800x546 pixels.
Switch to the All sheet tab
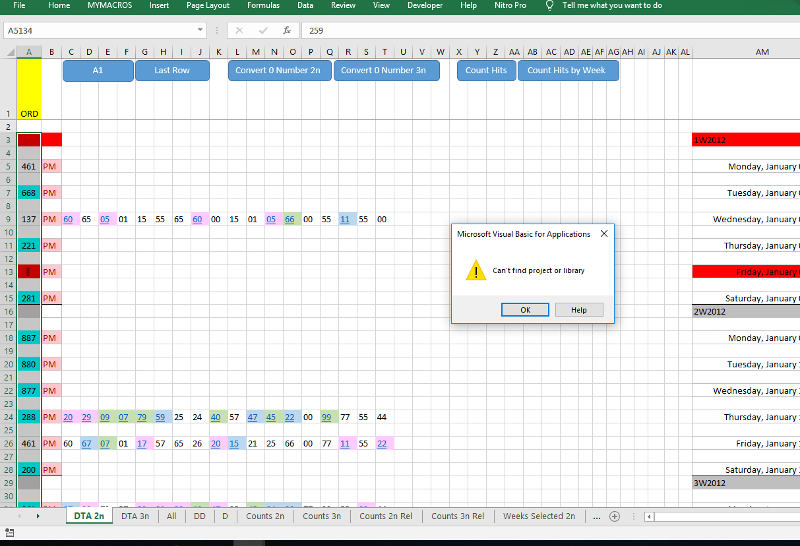pyautogui.click(x=171, y=516)
